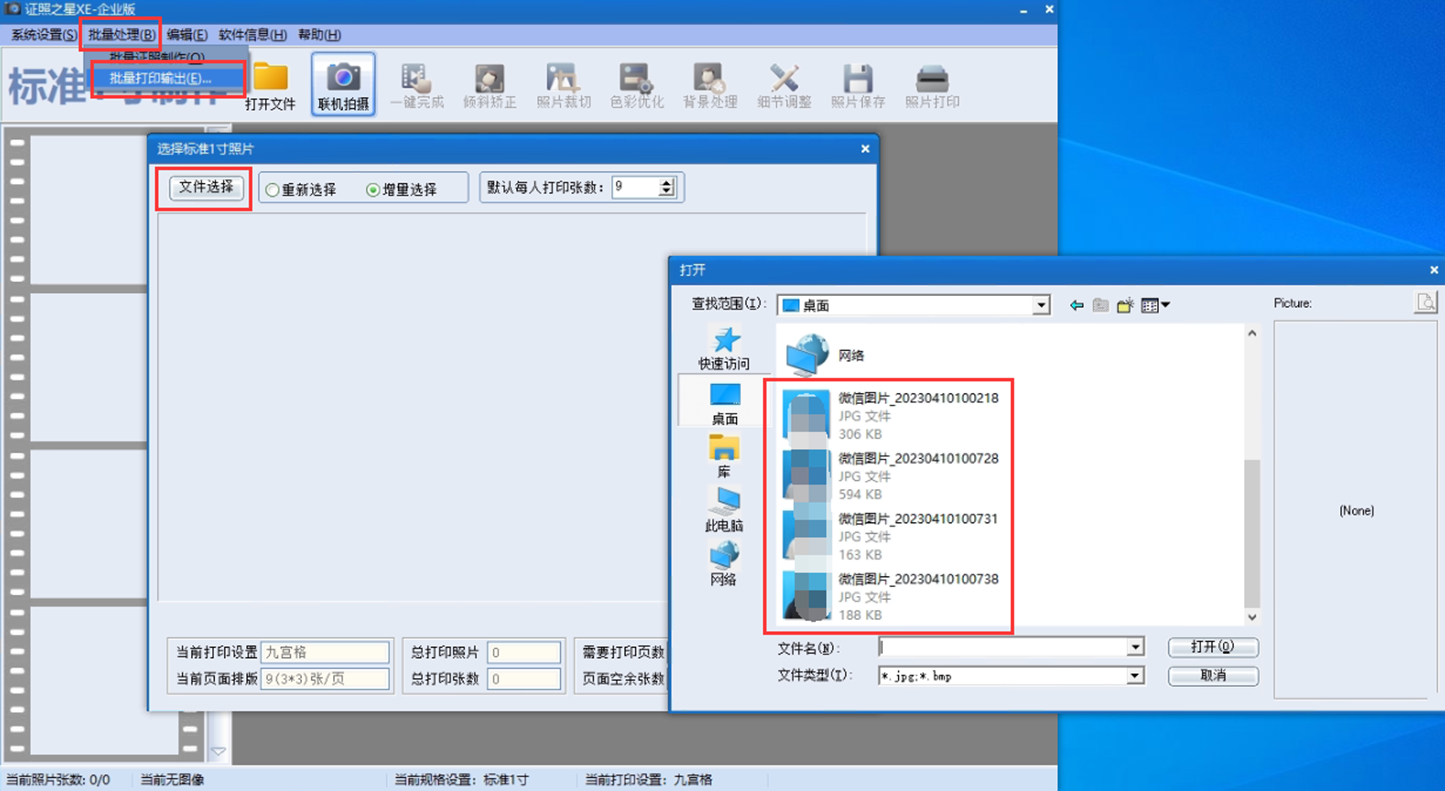Viewport: 1445px width, 791px height.
Task: Click the 照片打印 printer icon
Action: 932,78
